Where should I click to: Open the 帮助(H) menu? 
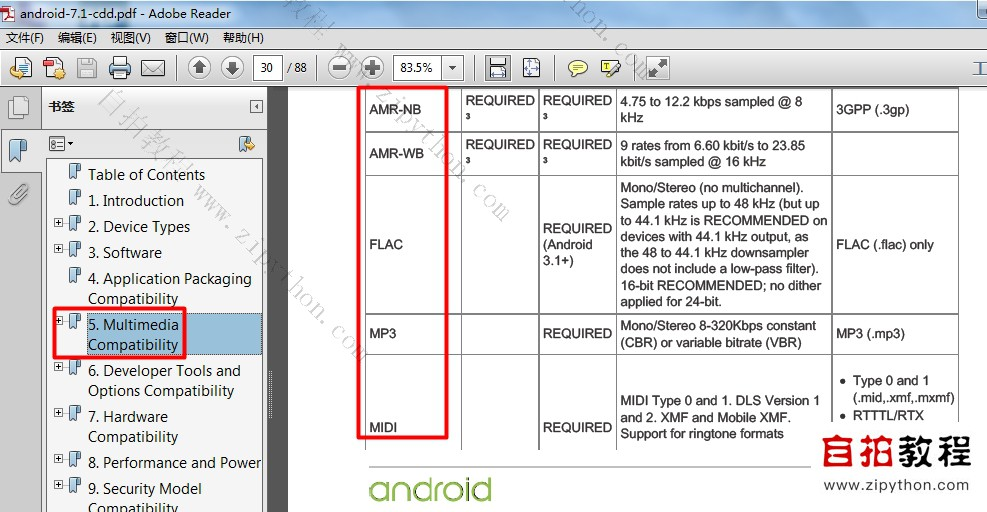pos(243,38)
